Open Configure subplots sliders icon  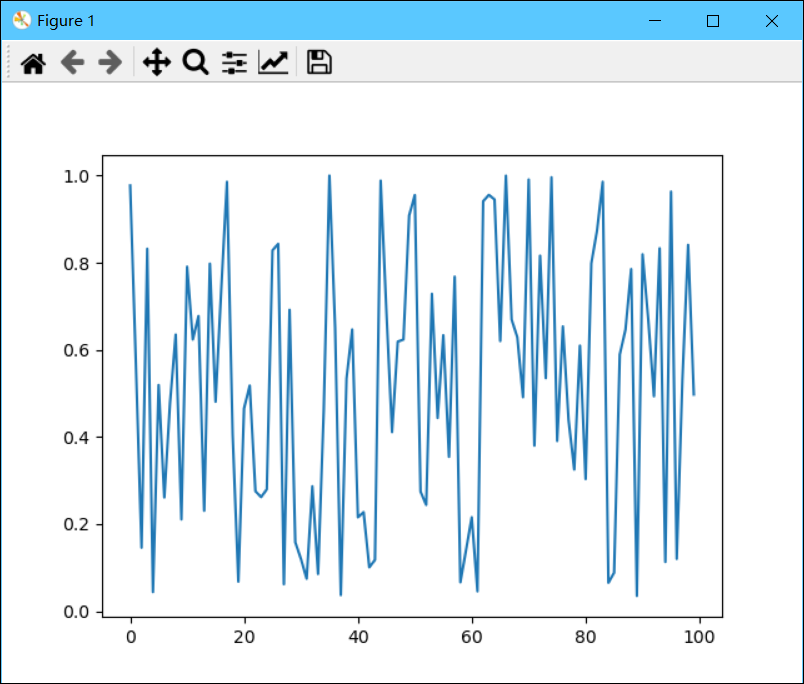pyautogui.click(x=234, y=63)
